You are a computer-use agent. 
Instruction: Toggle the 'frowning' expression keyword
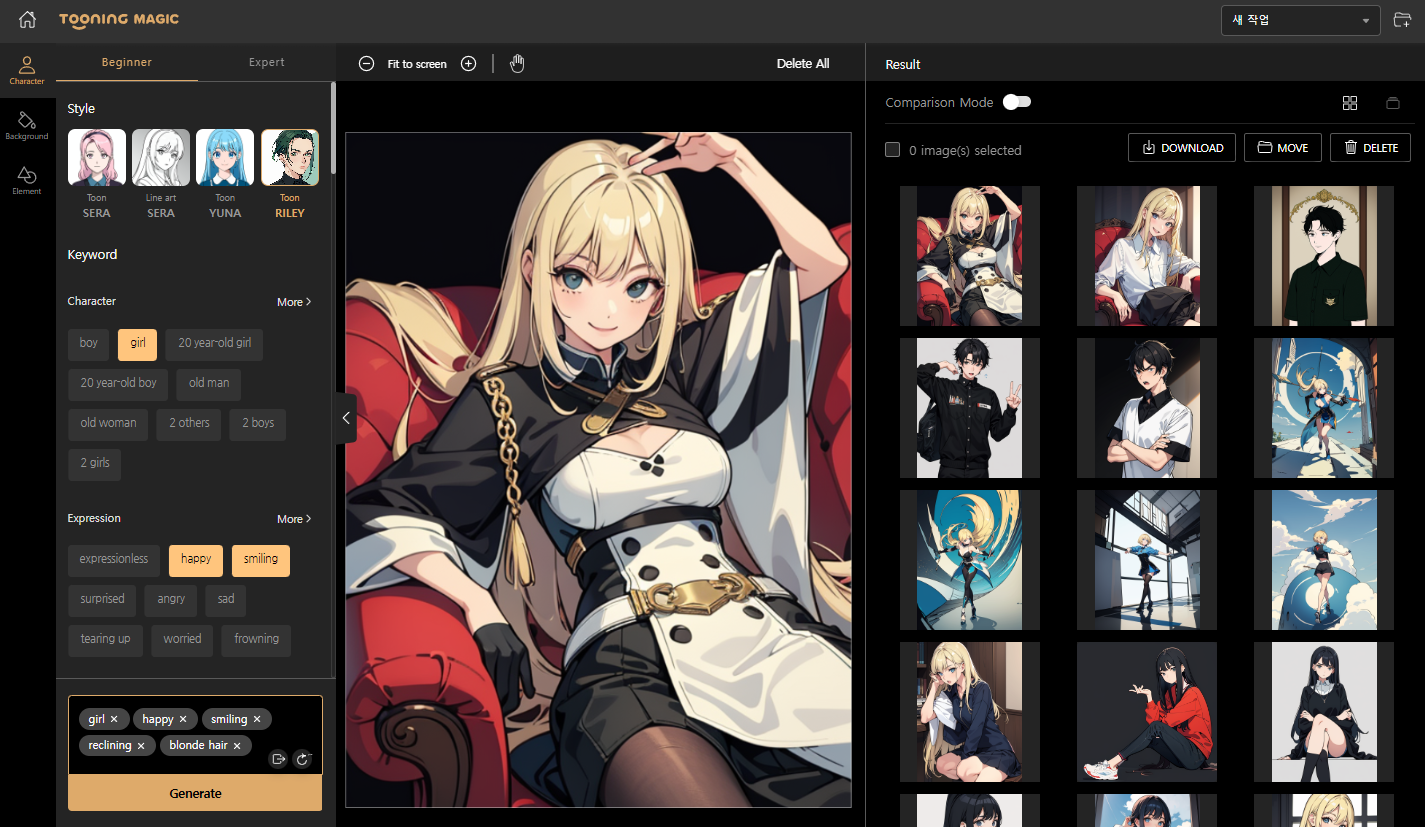click(256, 639)
